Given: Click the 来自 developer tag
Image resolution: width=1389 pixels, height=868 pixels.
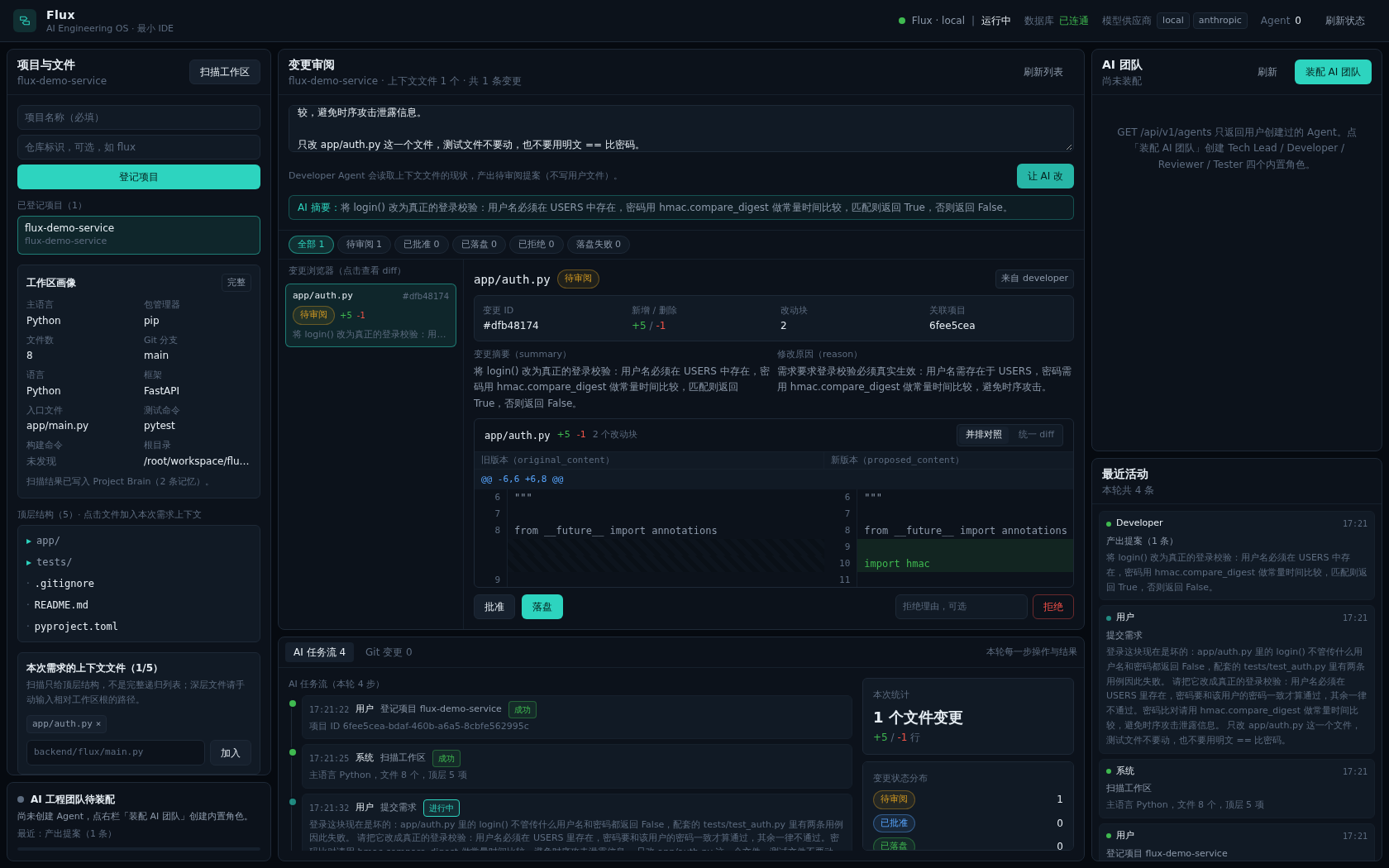Looking at the screenshot, I should 1034,279.
